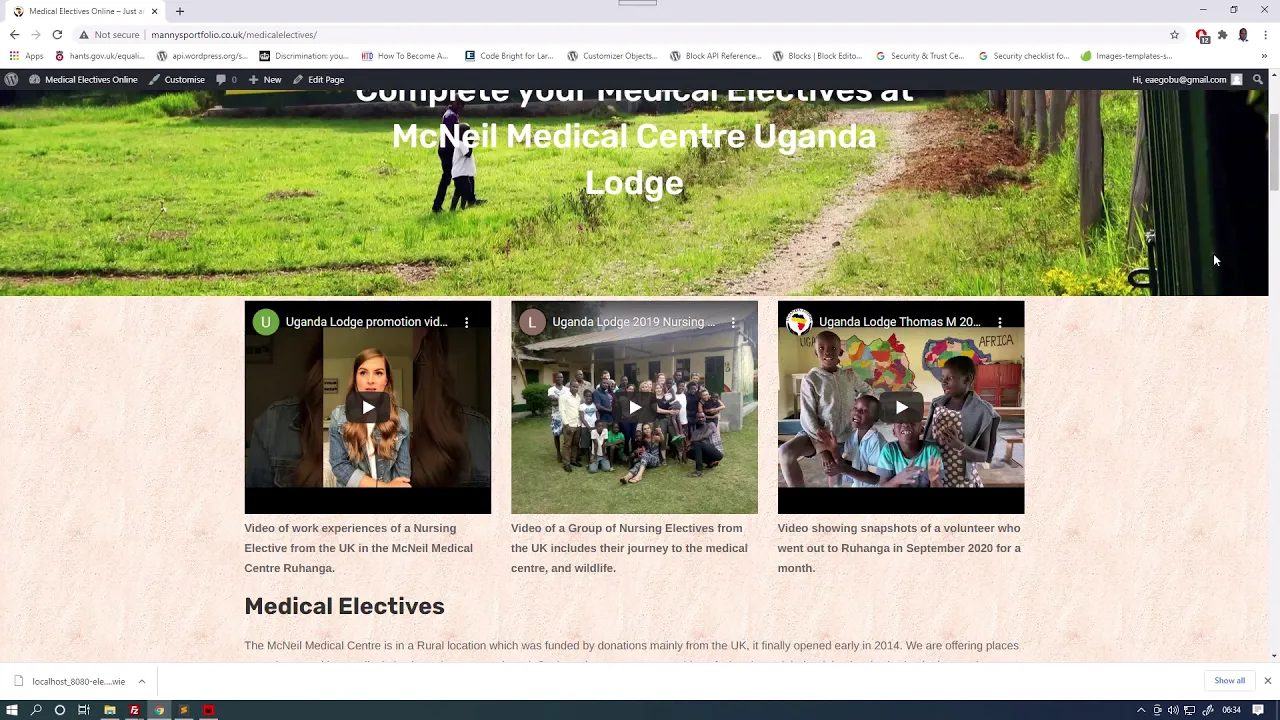Click the Uganda Lodge promotion video title
1280x720 pixels.
[x=366, y=322]
